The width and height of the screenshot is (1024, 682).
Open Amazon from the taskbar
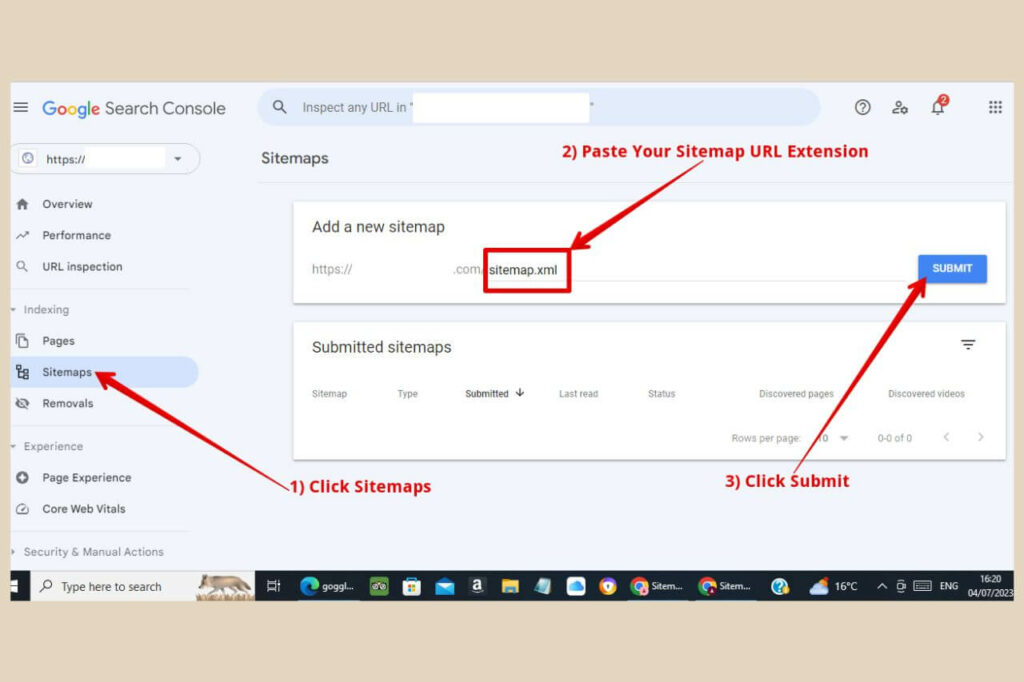coord(477,586)
